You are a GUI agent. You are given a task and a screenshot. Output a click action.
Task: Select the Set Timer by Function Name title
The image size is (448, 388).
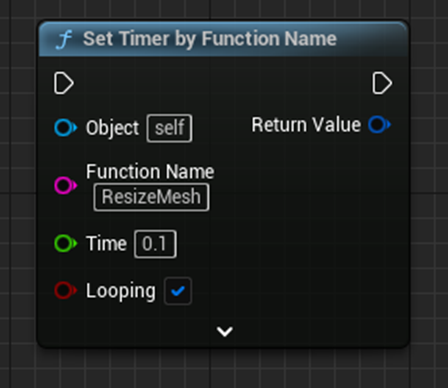tap(210, 39)
